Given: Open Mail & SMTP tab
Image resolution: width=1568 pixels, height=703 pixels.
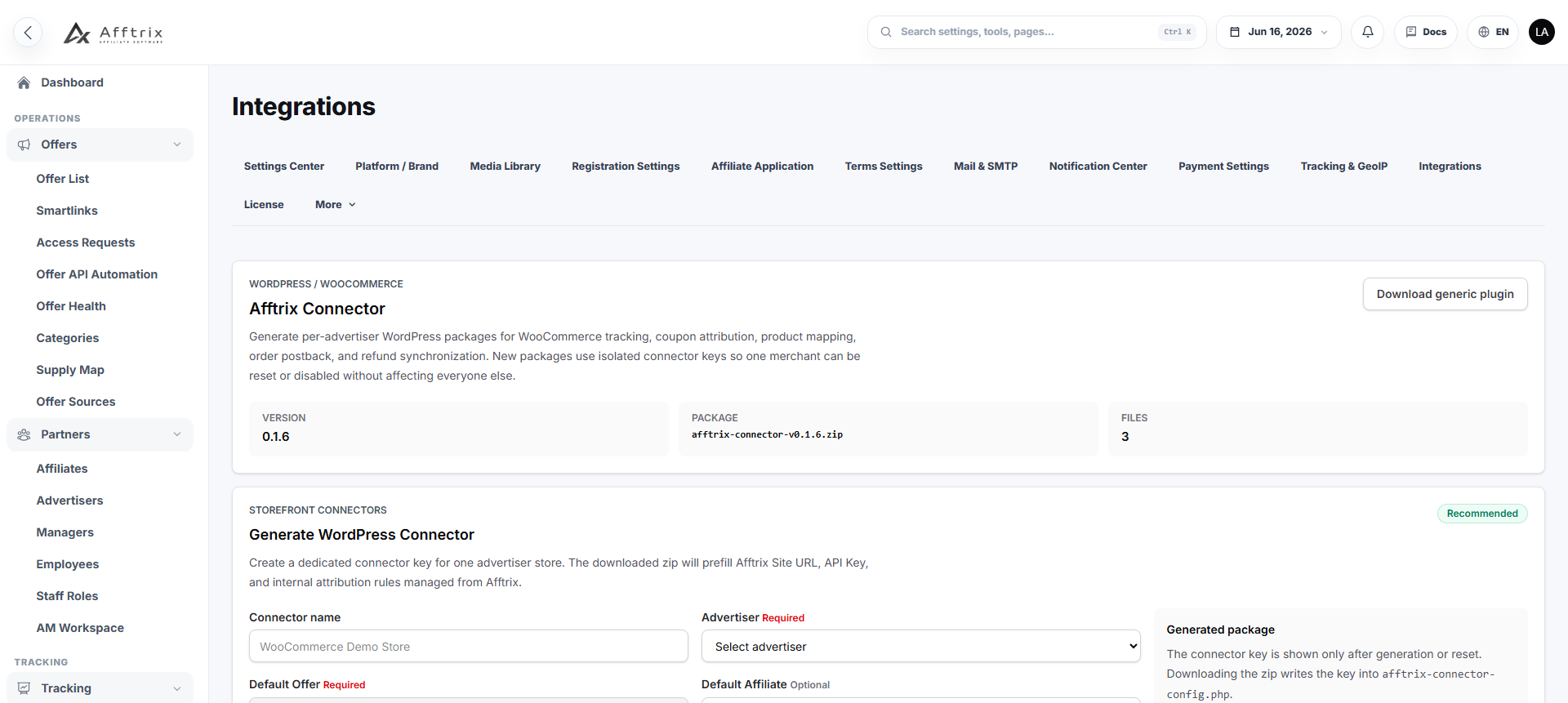Looking at the screenshot, I should pos(986,166).
